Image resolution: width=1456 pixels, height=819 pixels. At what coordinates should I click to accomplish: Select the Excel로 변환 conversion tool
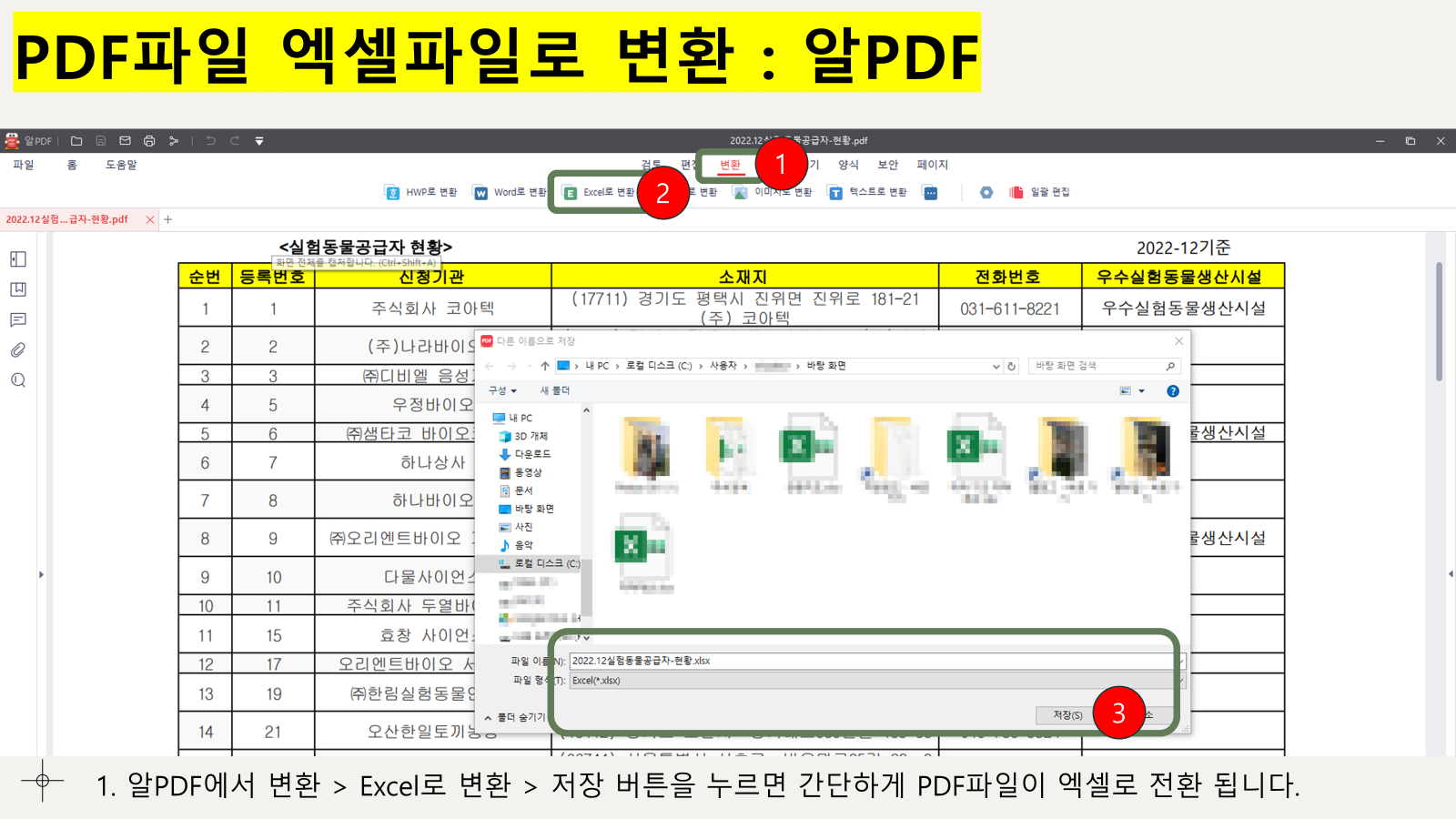tap(596, 192)
